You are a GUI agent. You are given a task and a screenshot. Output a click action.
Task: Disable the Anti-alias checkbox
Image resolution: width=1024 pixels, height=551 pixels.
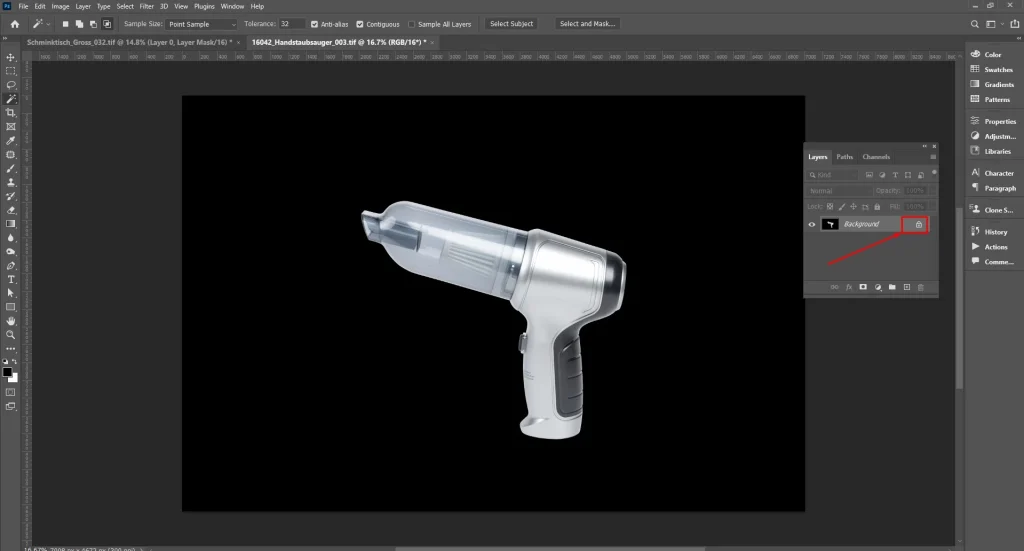tap(316, 24)
